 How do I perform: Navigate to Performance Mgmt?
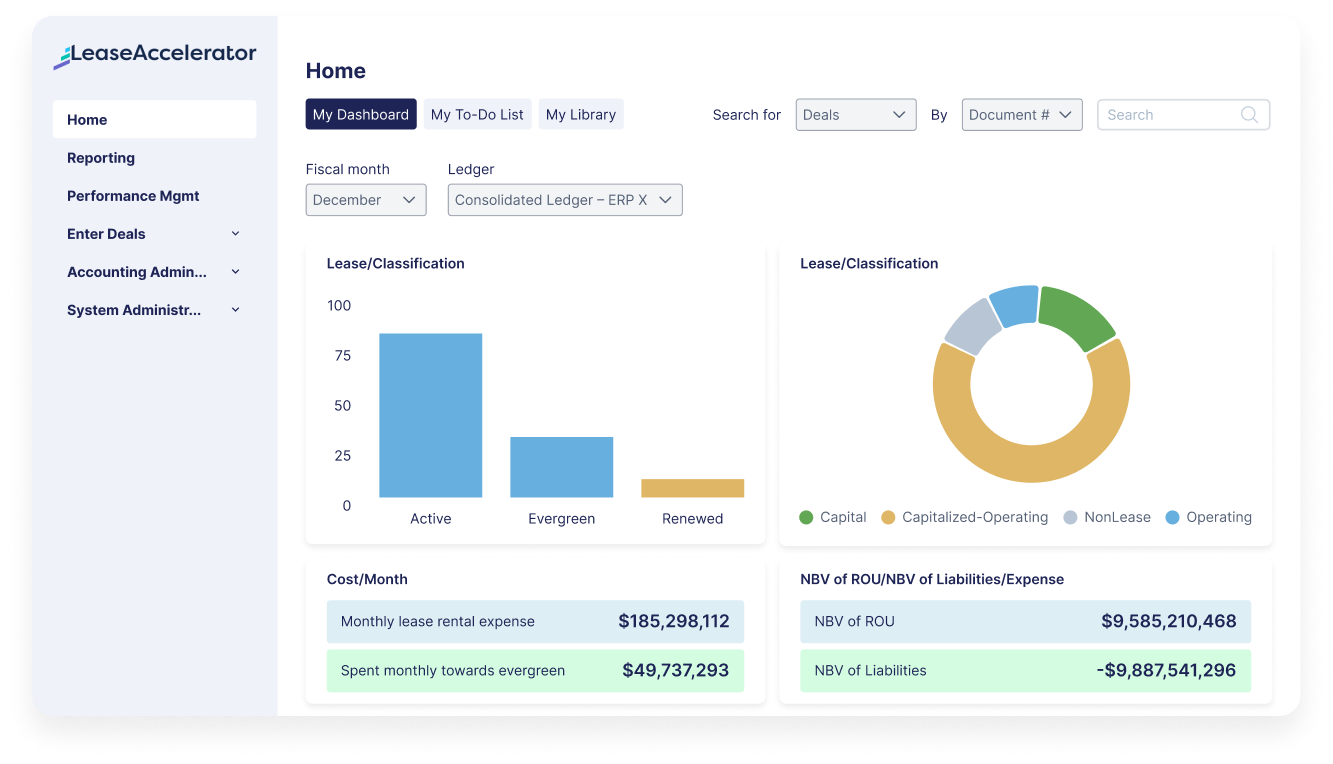pos(131,195)
